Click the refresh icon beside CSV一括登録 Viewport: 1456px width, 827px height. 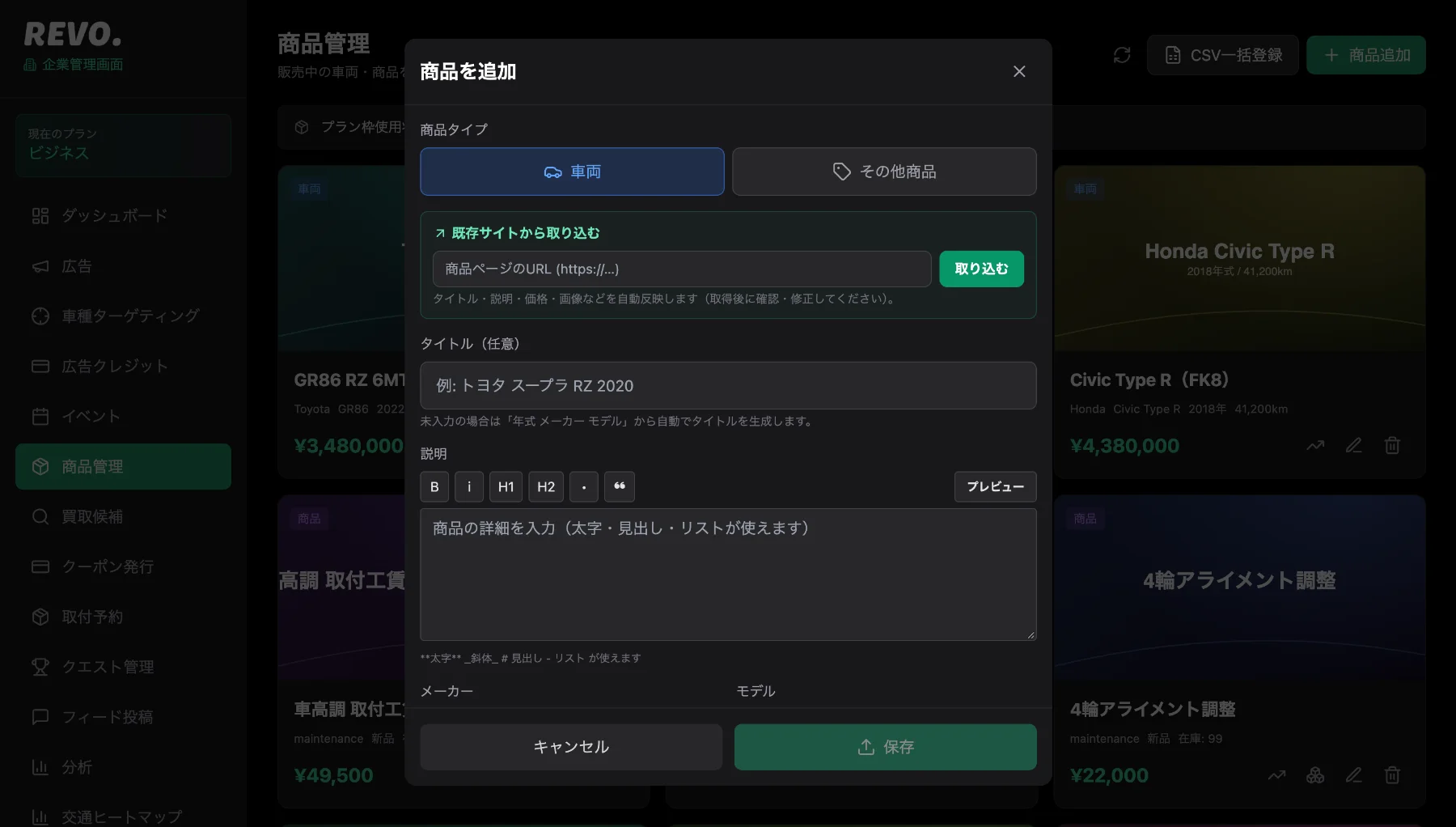pos(1122,55)
